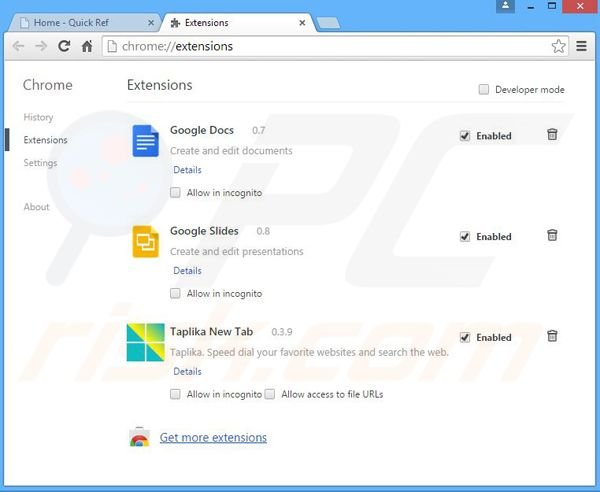
Task: Close the Extensions tab
Action: coord(302,23)
